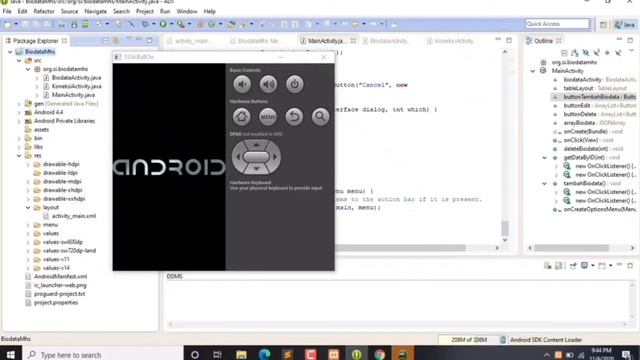Collapse tambahBiodata in the Outline

click(544, 184)
